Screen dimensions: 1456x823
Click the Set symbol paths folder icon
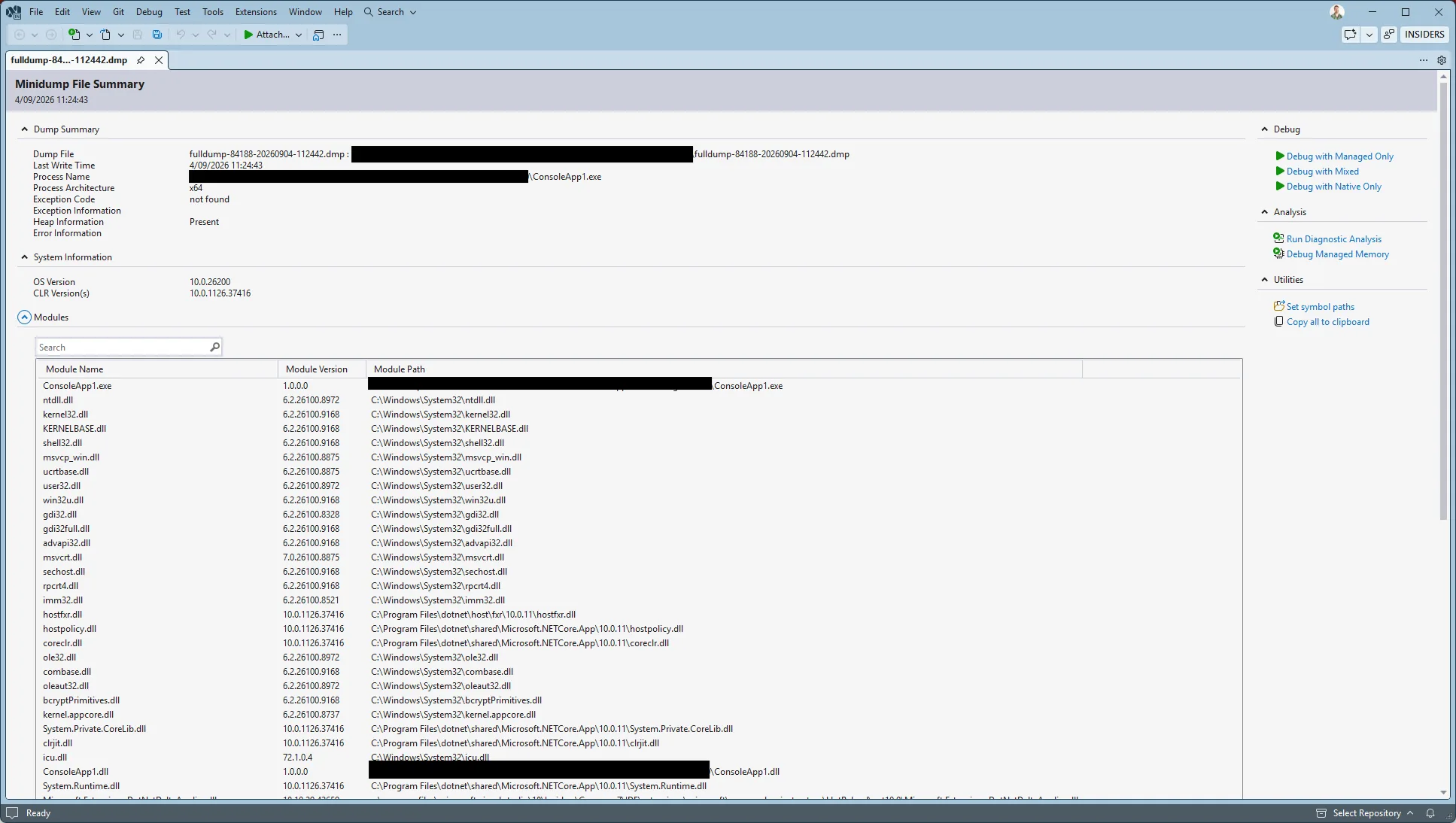click(x=1278, y=306)
